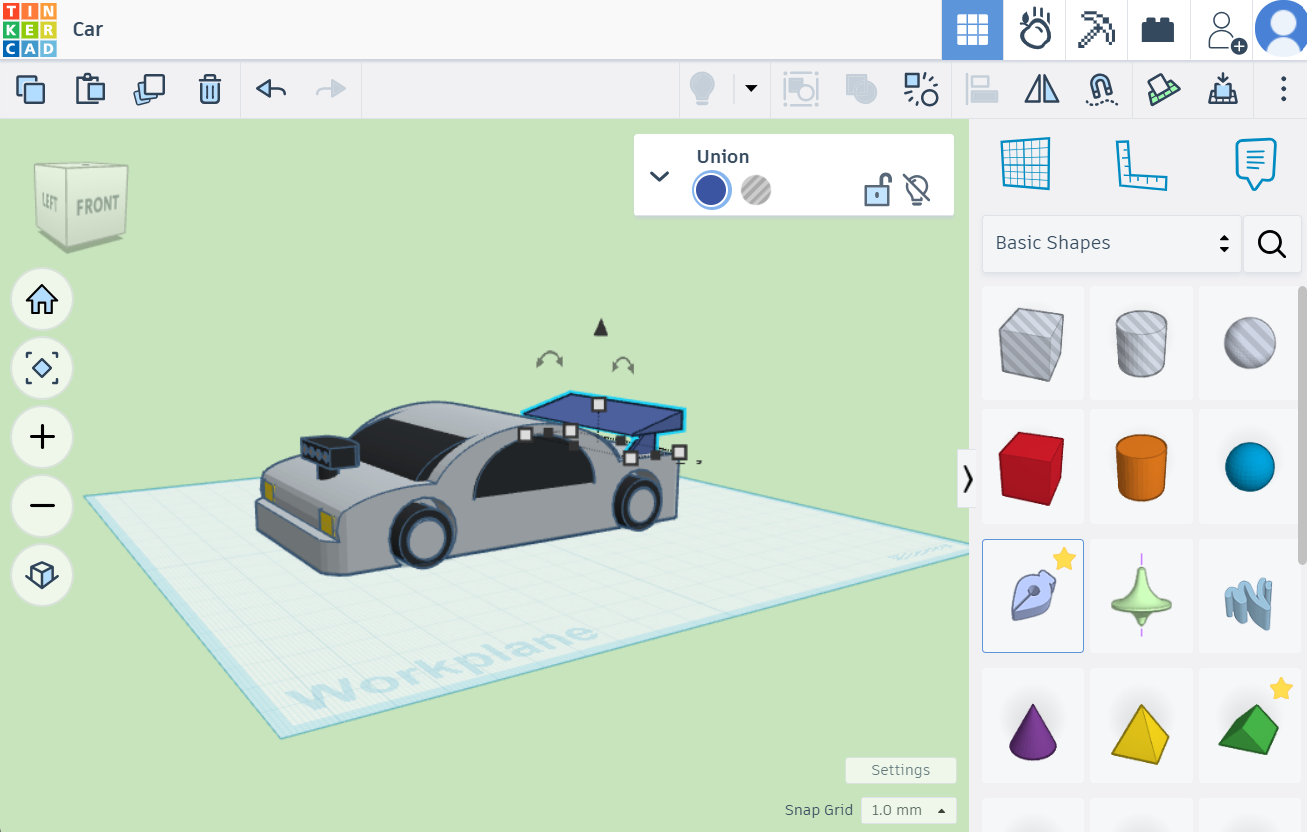Ungroup the selected Union shape
This screenshot has height=832, width=1307.
pos(920,89)
